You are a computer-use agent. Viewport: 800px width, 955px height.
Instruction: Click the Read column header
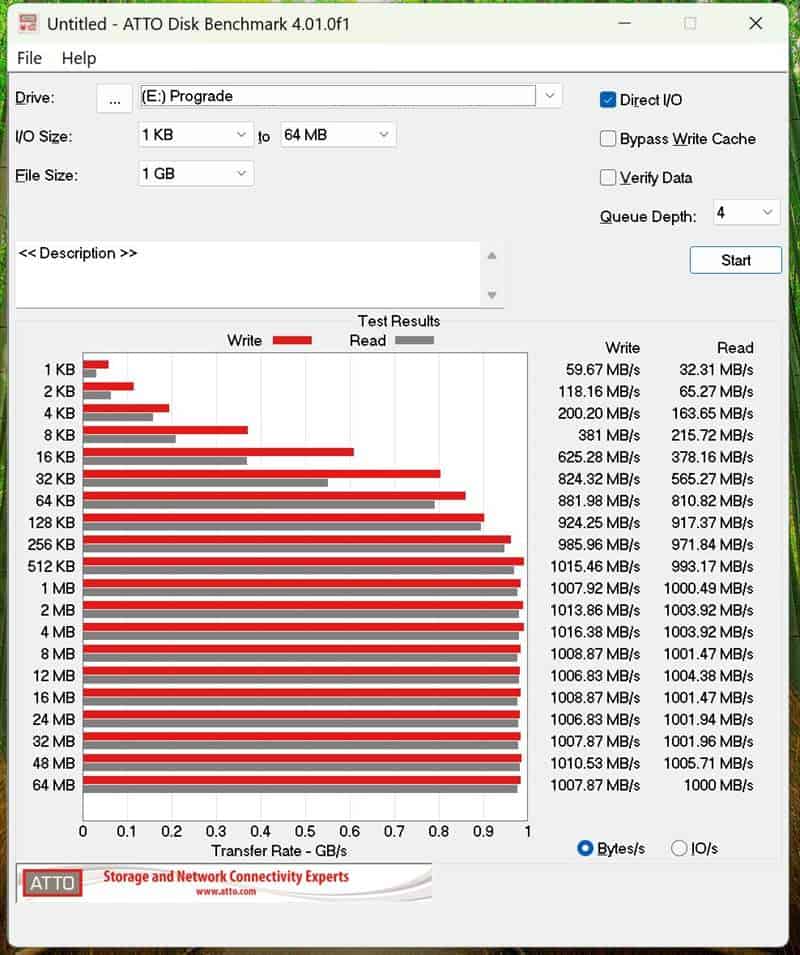tap(735, 348)
